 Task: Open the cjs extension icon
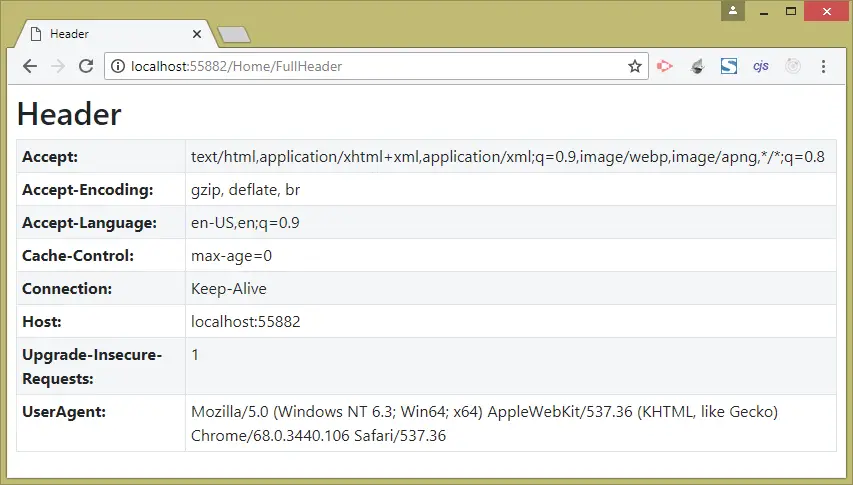(761, 66)
